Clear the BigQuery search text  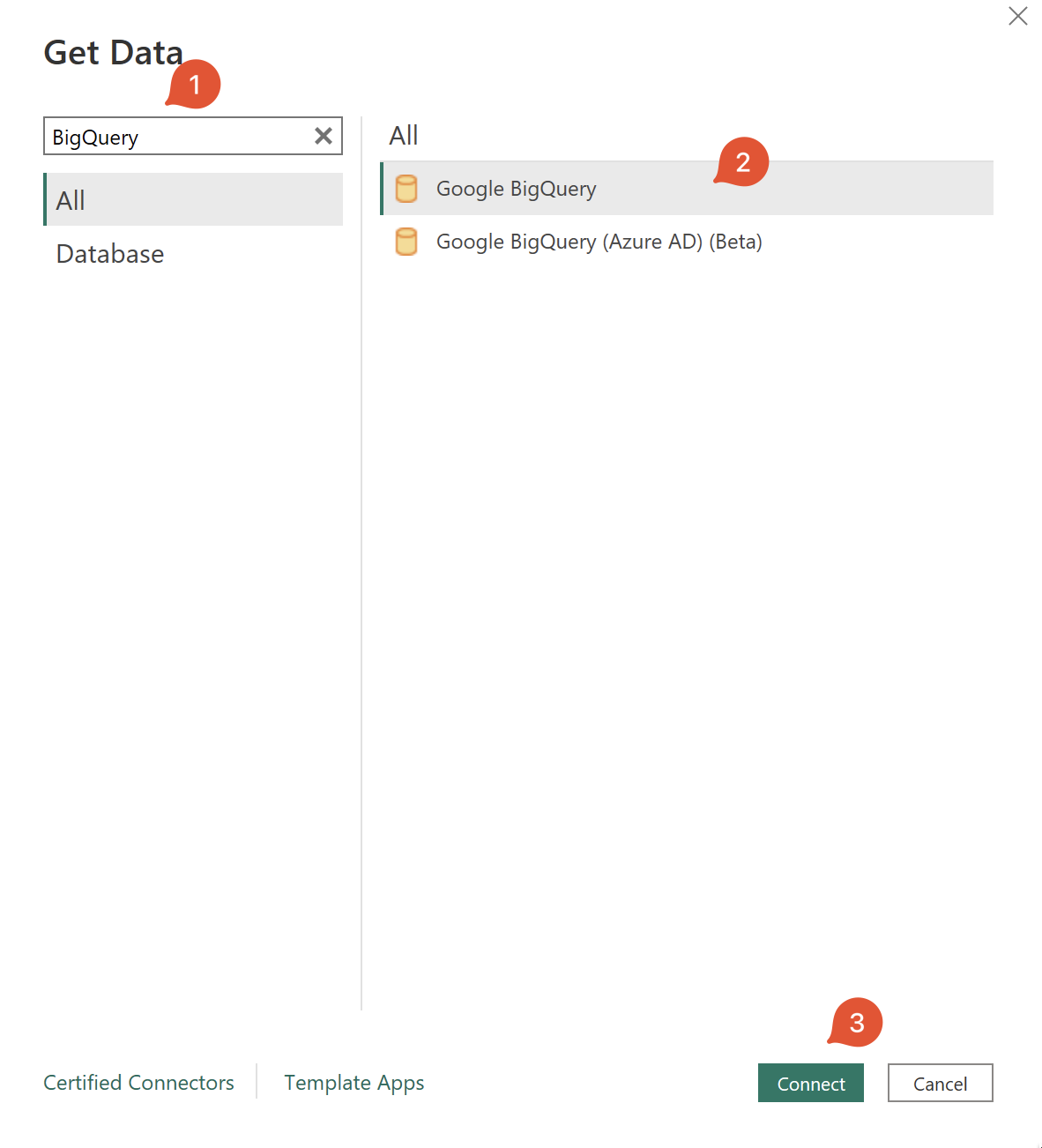tap(324, 136)
